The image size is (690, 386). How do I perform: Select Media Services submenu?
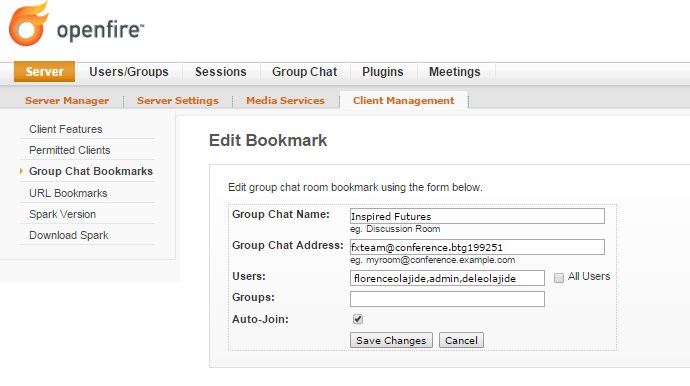(x=285, y=100)
